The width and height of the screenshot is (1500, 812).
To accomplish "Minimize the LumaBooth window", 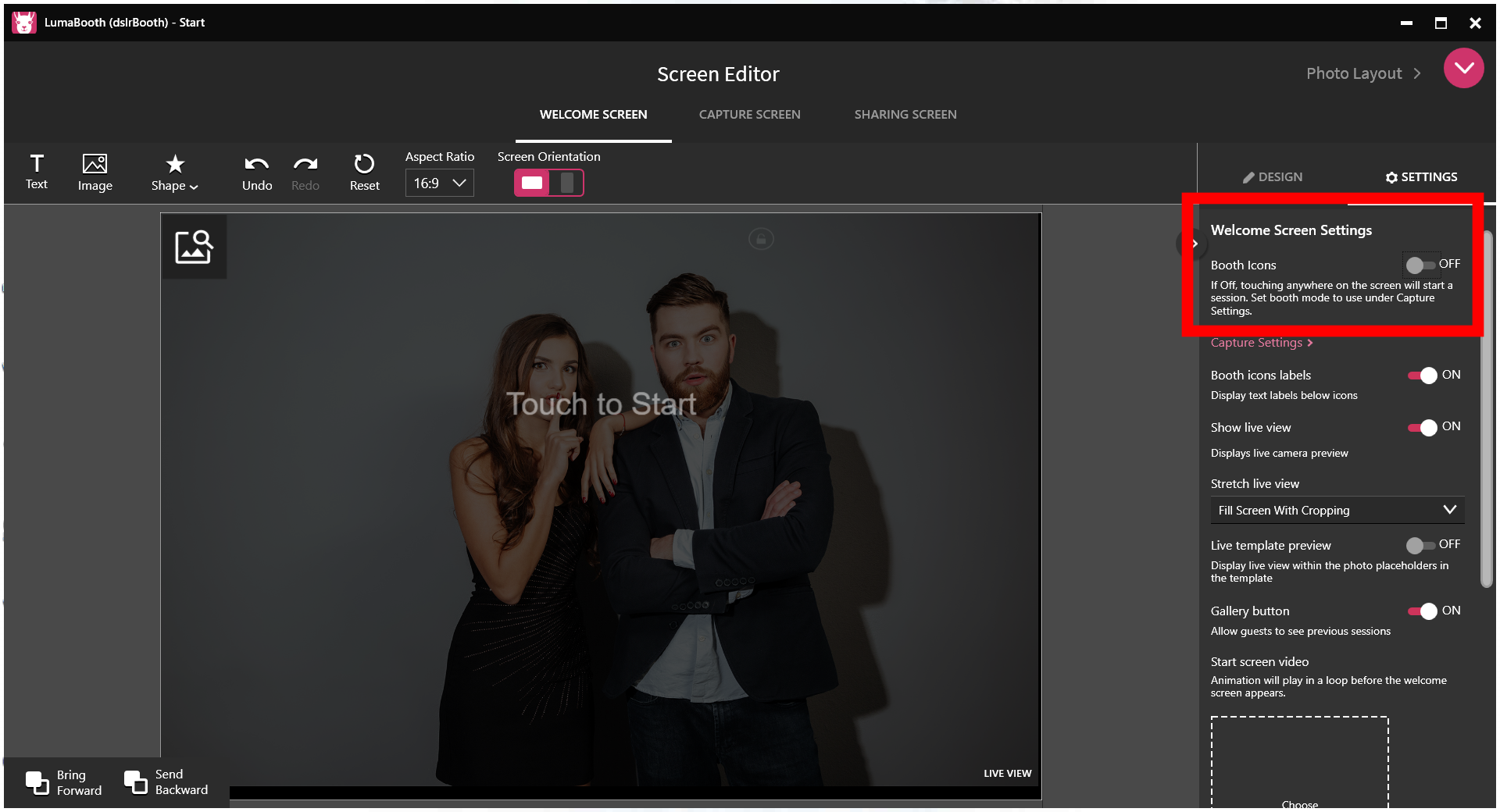I will [1406, 23].
